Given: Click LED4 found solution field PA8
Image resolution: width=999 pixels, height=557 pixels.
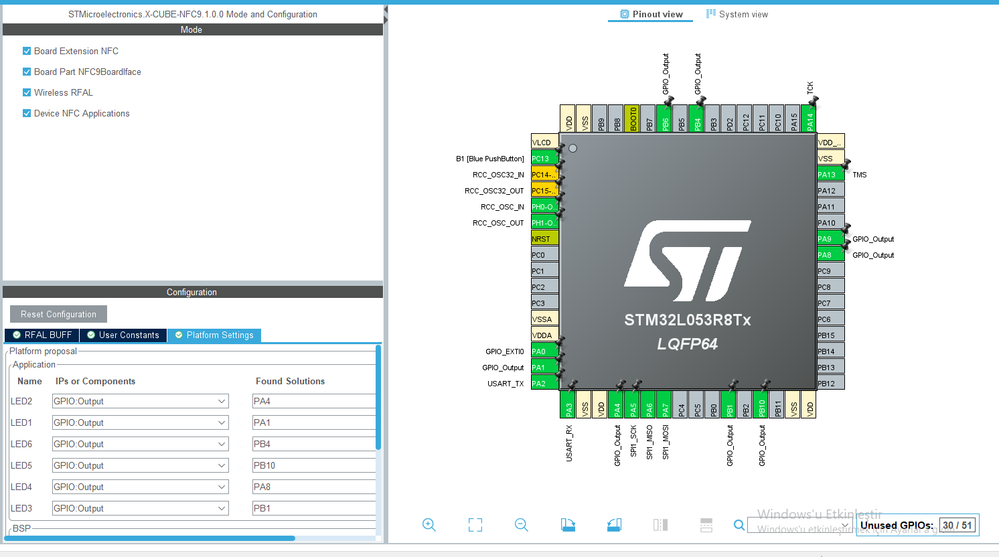Looking at the screenshot, I should 313,487.
